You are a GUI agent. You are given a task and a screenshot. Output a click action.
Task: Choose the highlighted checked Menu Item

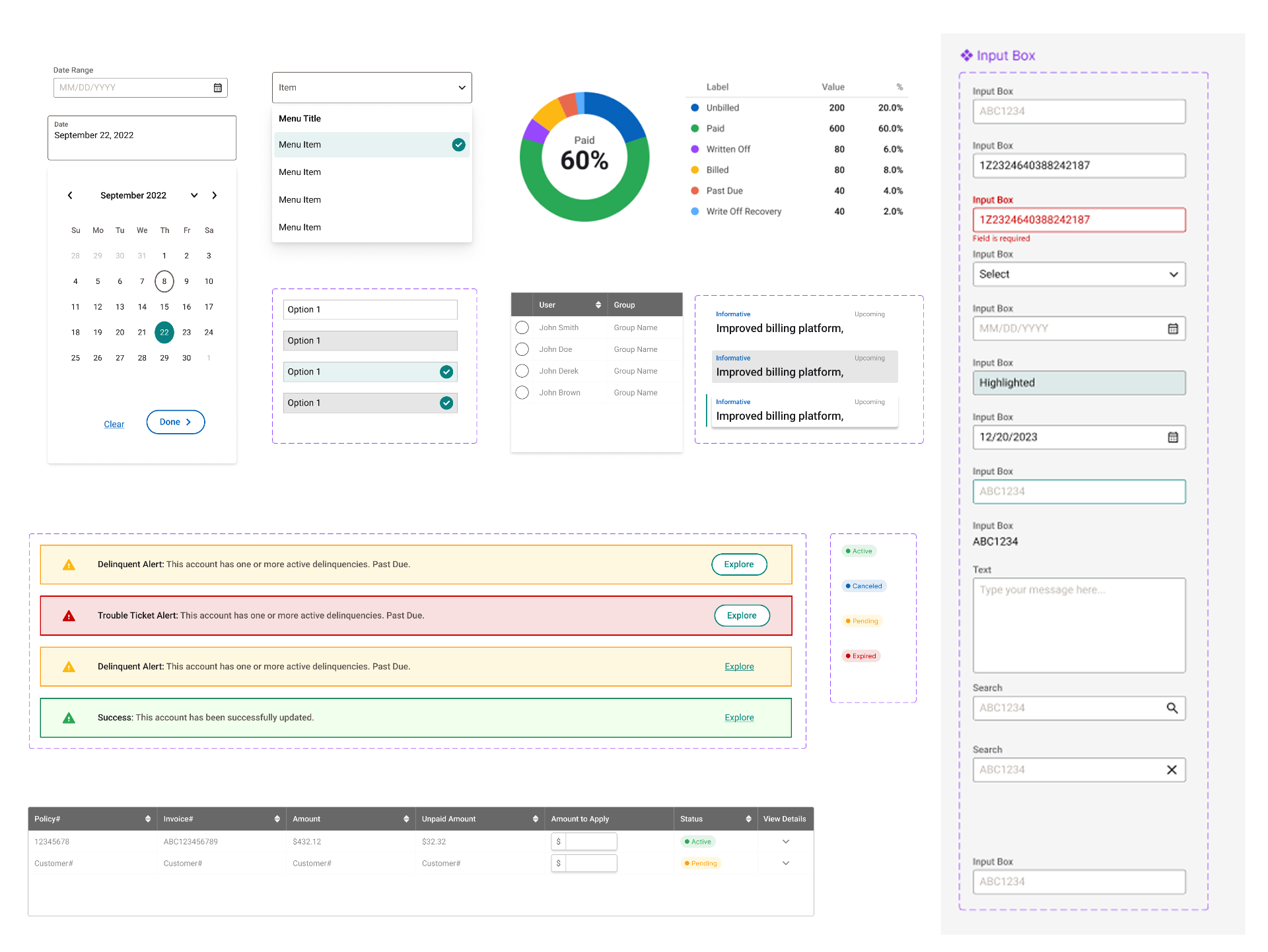click(x=372, y=145)
